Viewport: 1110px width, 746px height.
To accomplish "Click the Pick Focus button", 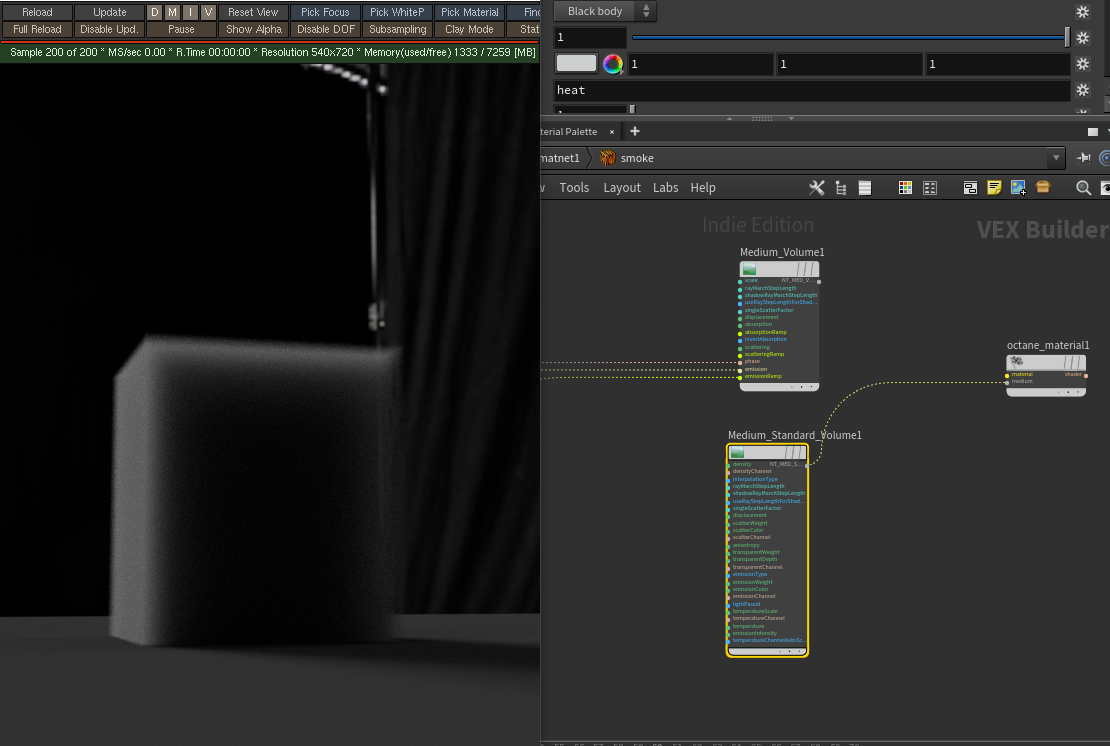I will click(325, 12).
